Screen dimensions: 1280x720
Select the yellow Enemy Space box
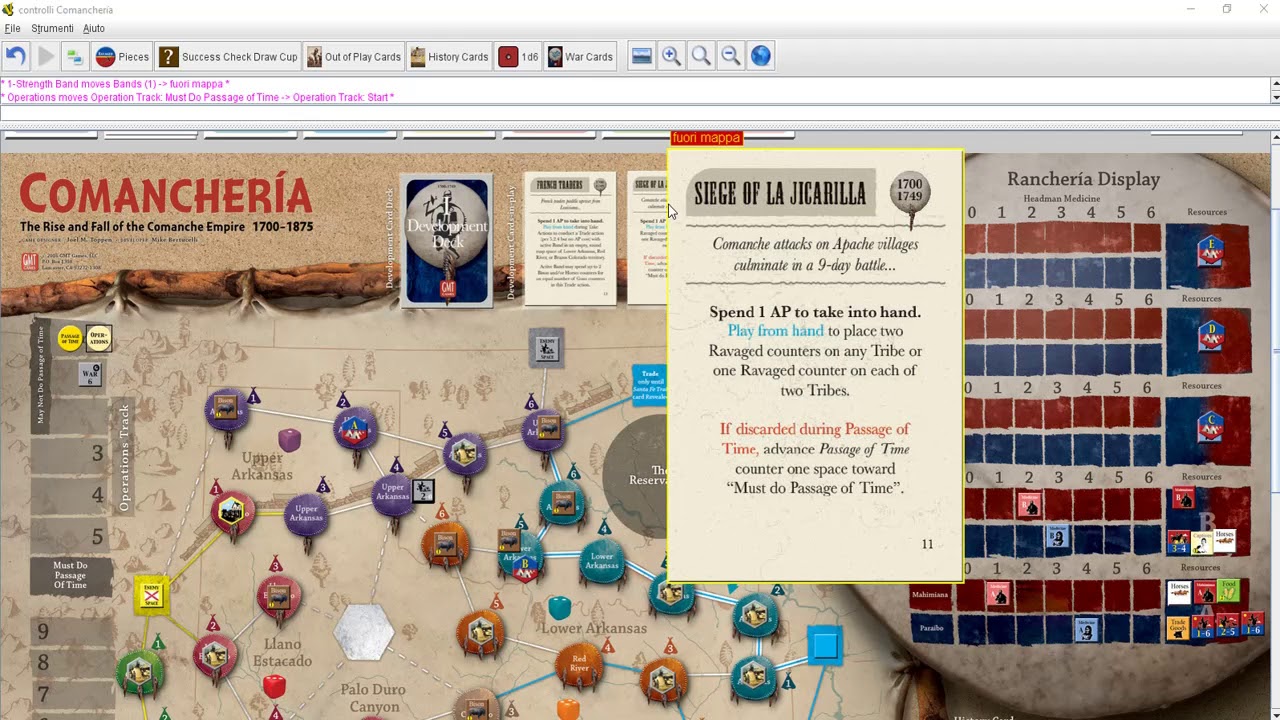pyautogui.click(x=152, y=596)
